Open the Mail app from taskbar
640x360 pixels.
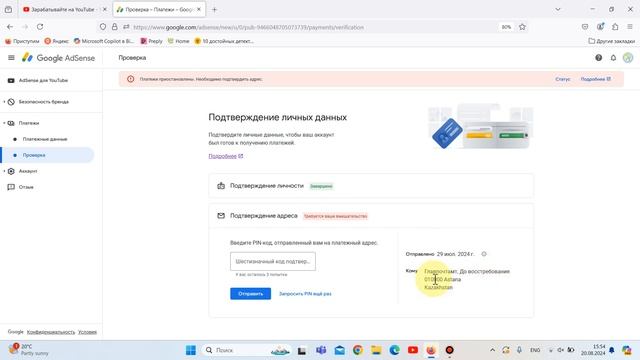click(340, 350)
